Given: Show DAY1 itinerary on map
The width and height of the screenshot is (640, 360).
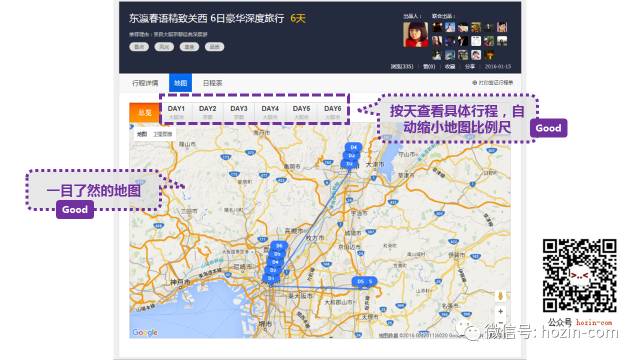Looking at the screenshot, I should tap(176, 112).
